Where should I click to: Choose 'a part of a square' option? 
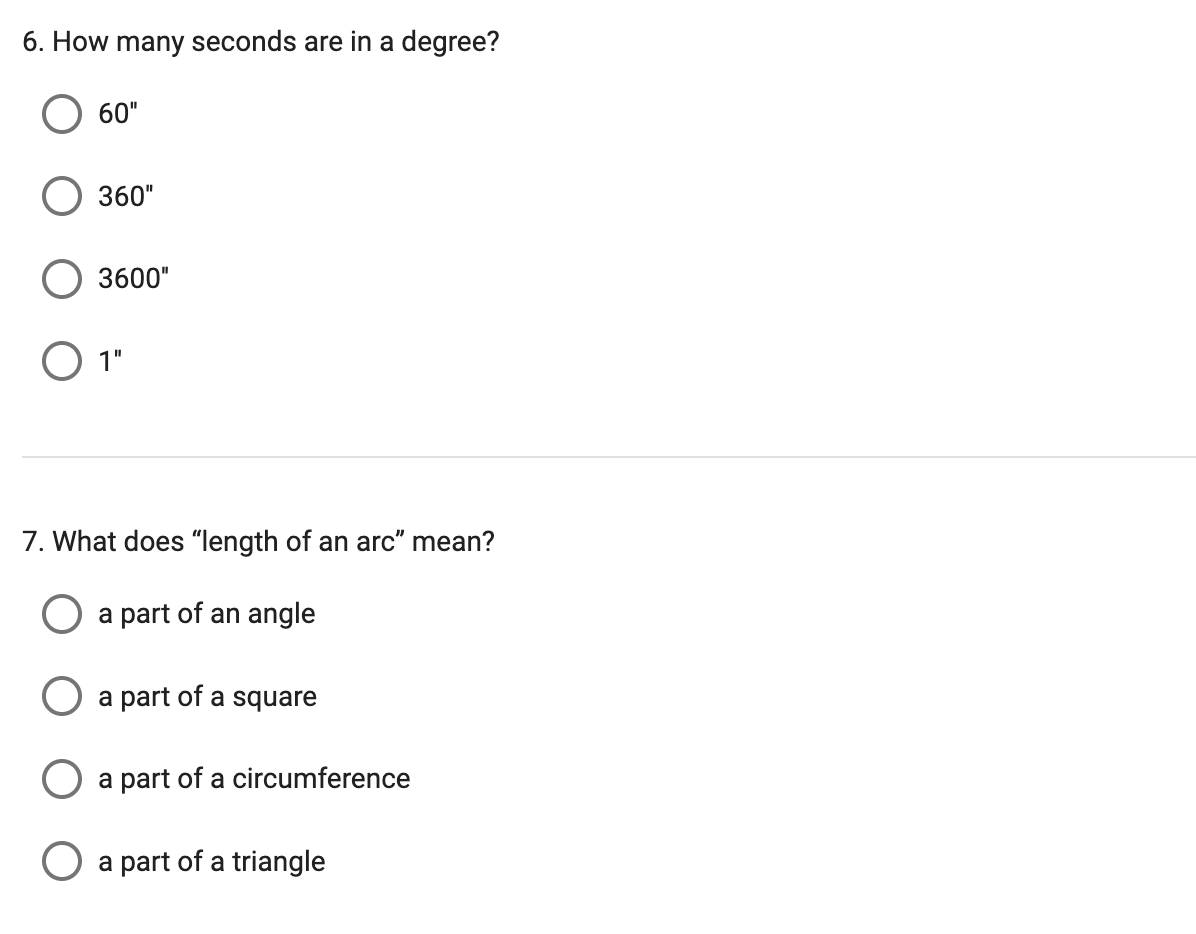[62, 697]
